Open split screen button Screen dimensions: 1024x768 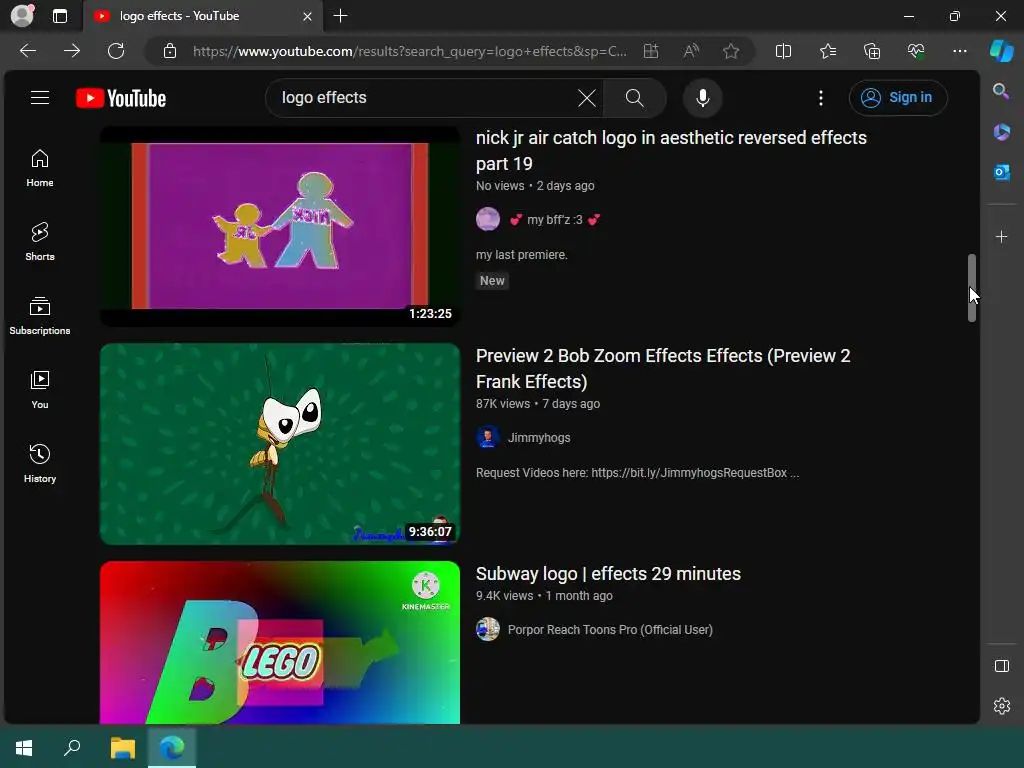point(783,51)
